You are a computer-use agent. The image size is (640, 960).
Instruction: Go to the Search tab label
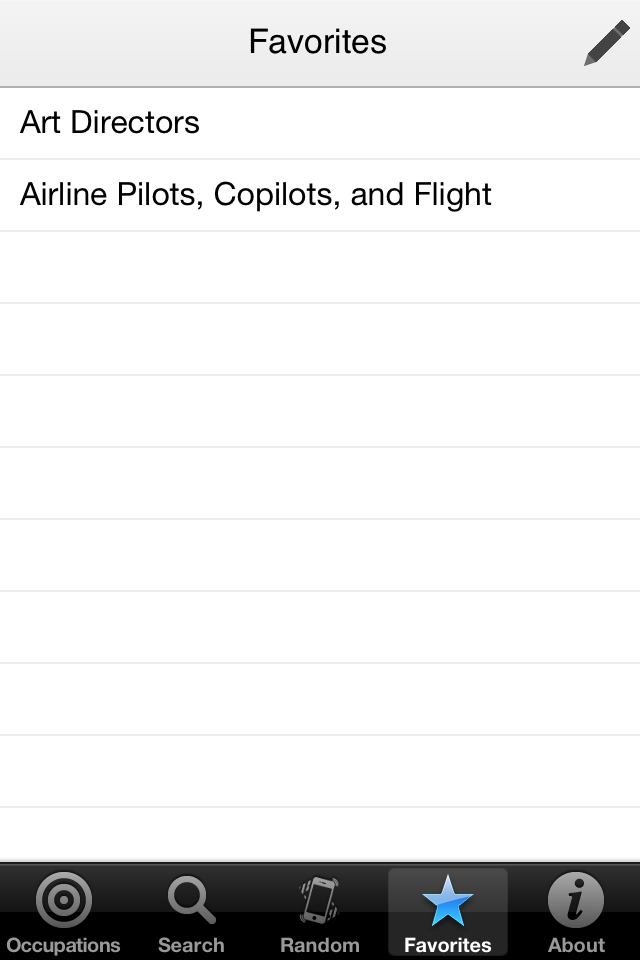click(x=192, y=945)
